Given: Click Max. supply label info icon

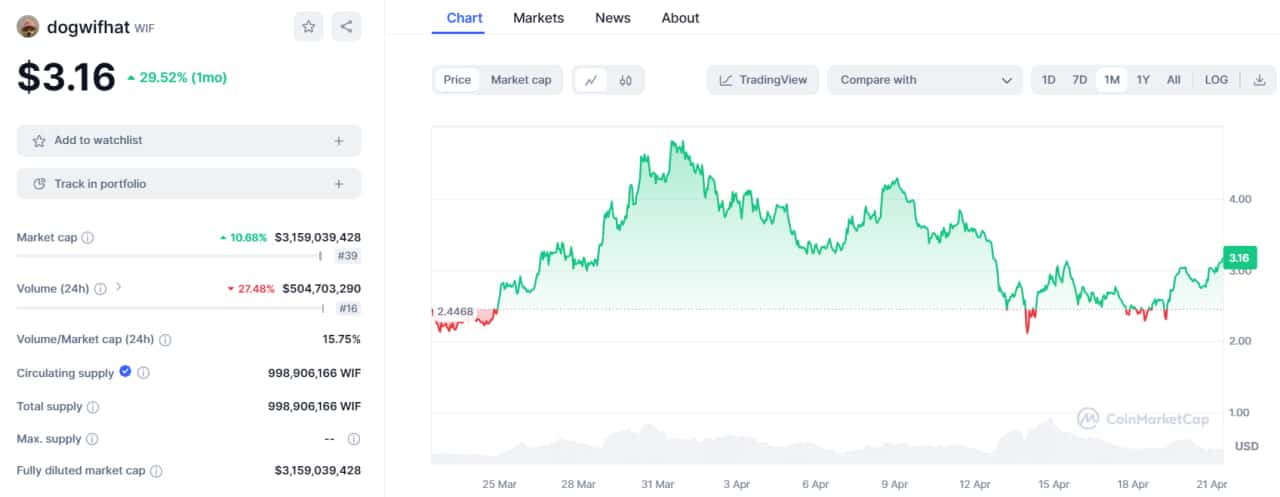Looking at the screenshot, I should [91, 439].
